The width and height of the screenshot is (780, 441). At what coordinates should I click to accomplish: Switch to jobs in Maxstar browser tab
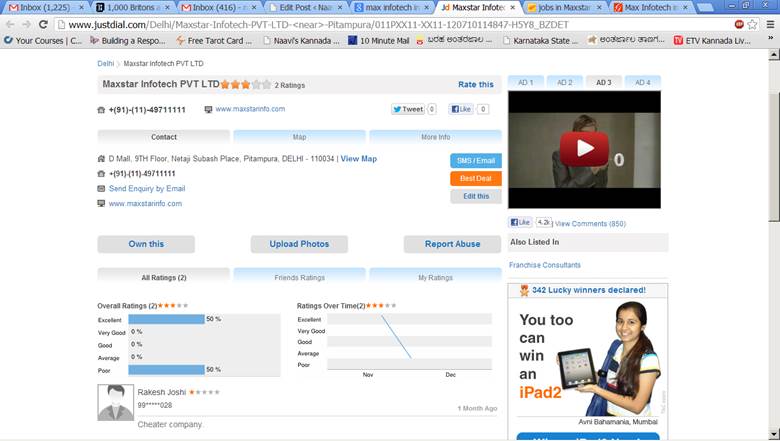point(564,7)
